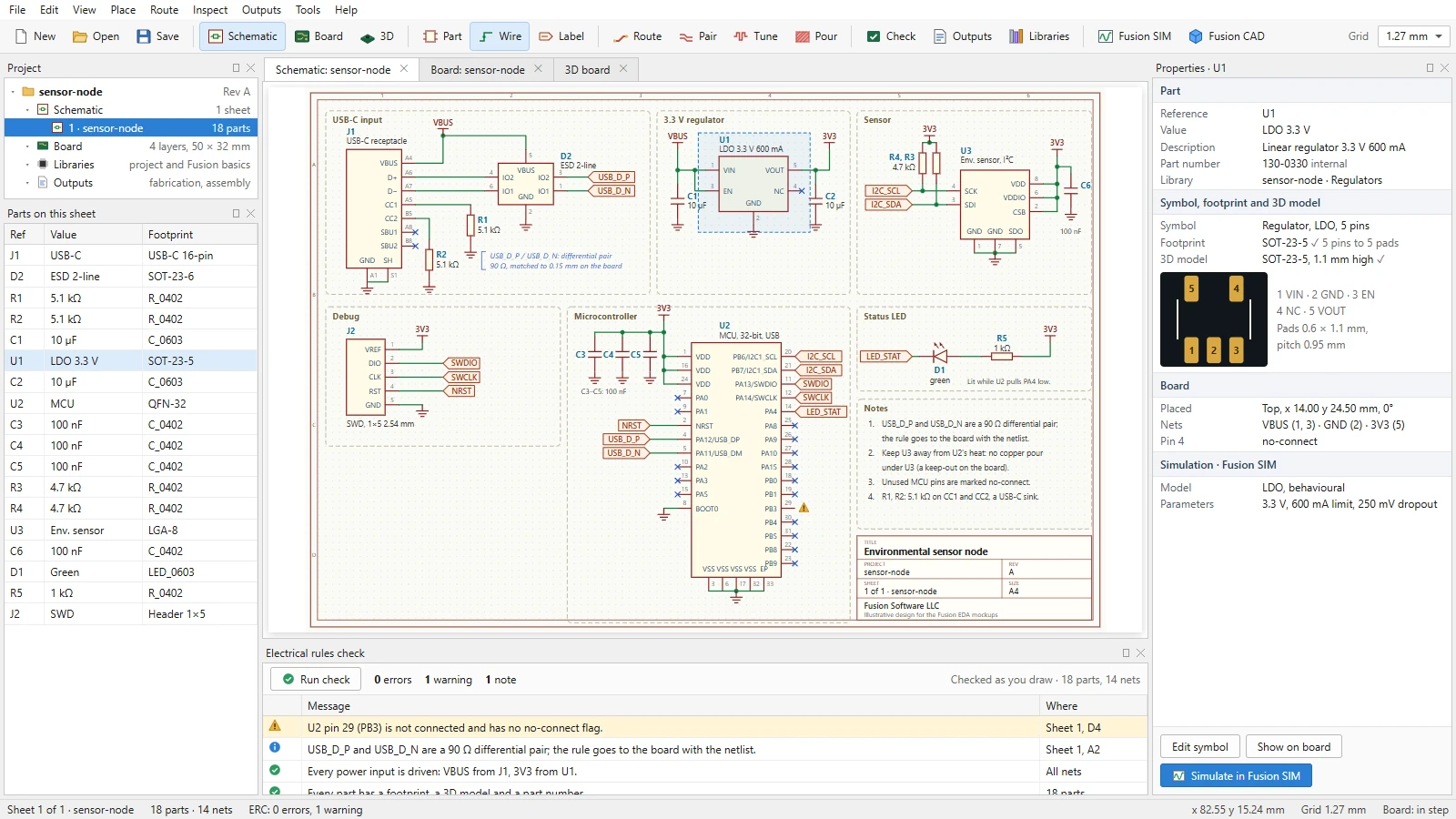
Task: Collapse the Schematic tree node
Action: tap(27, 110)
